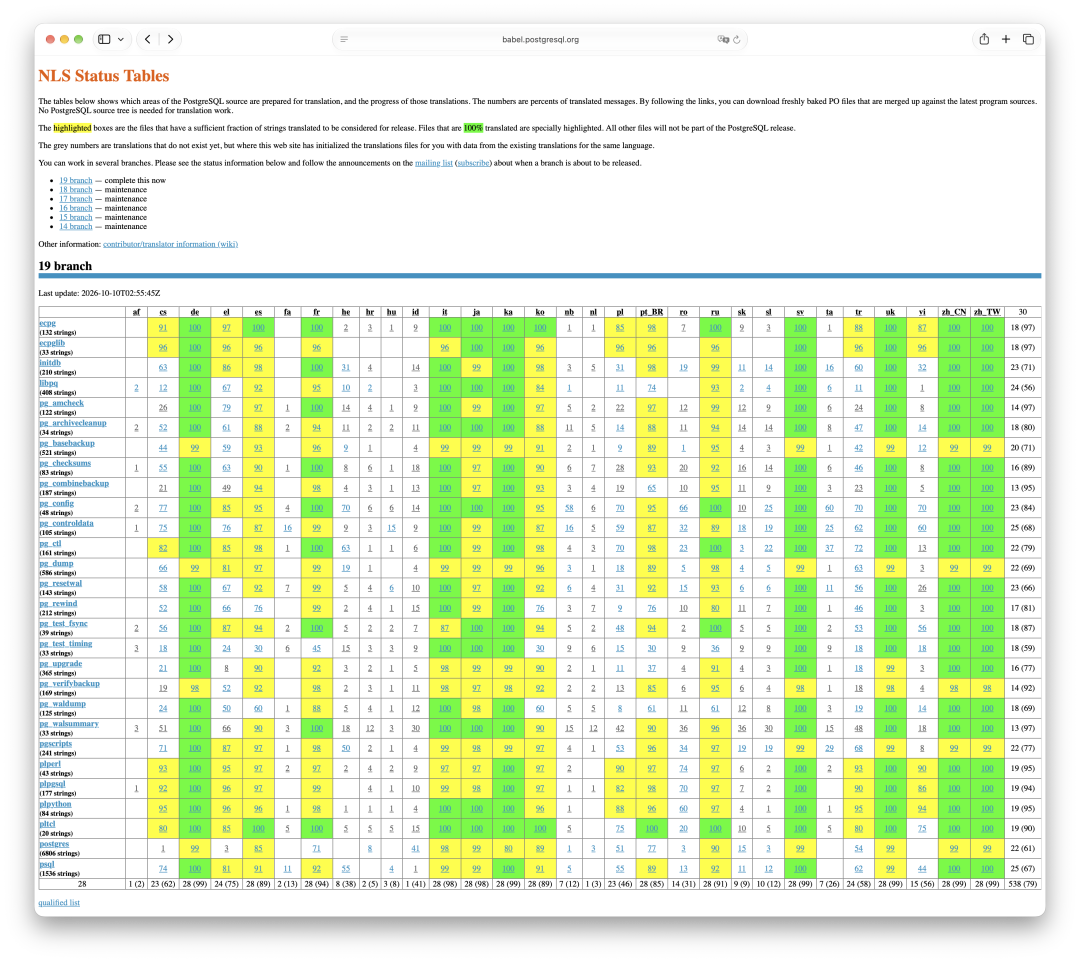Viewport: 1080px width, 962px height.
Task: Open the pg_controldata catalog link
Action: coord(67,523)
